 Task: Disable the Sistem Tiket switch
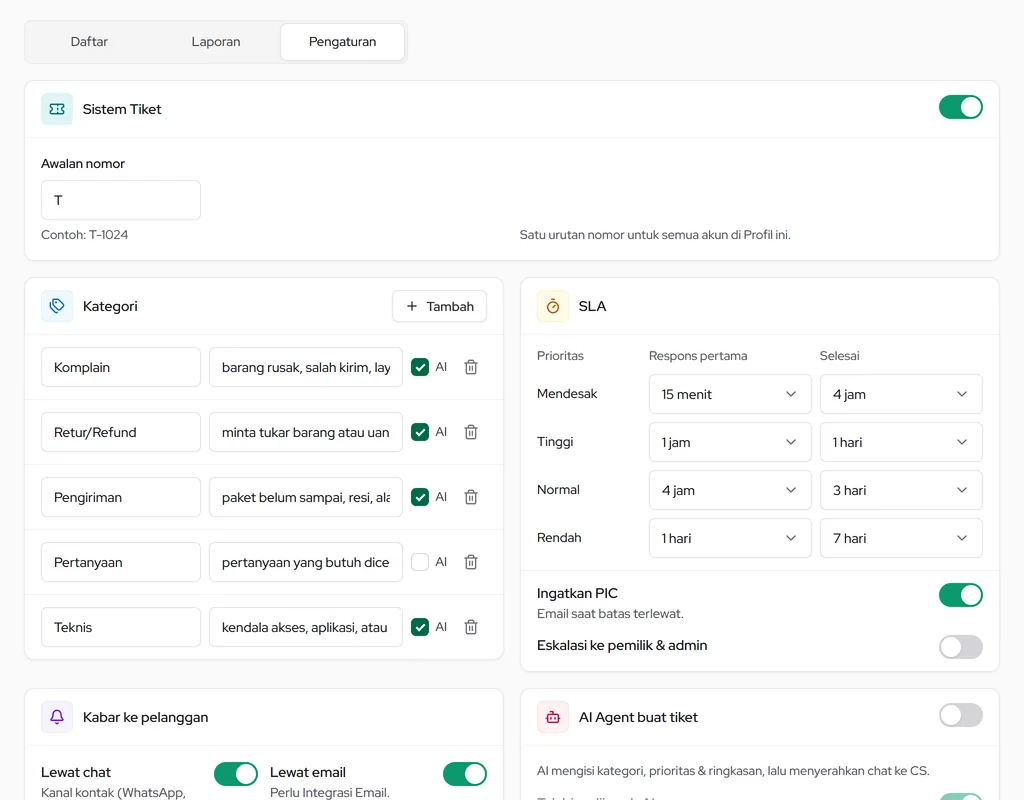click(961, 107)
